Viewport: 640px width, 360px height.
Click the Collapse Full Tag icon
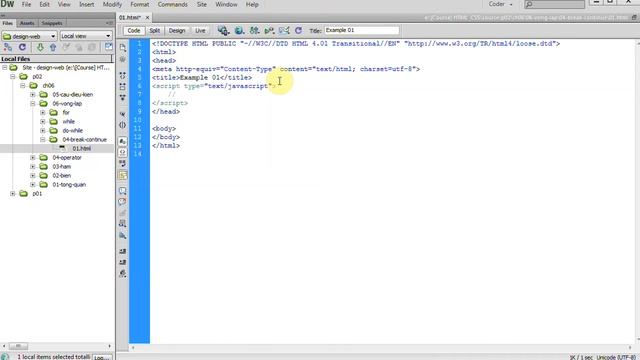pos(122,76)
